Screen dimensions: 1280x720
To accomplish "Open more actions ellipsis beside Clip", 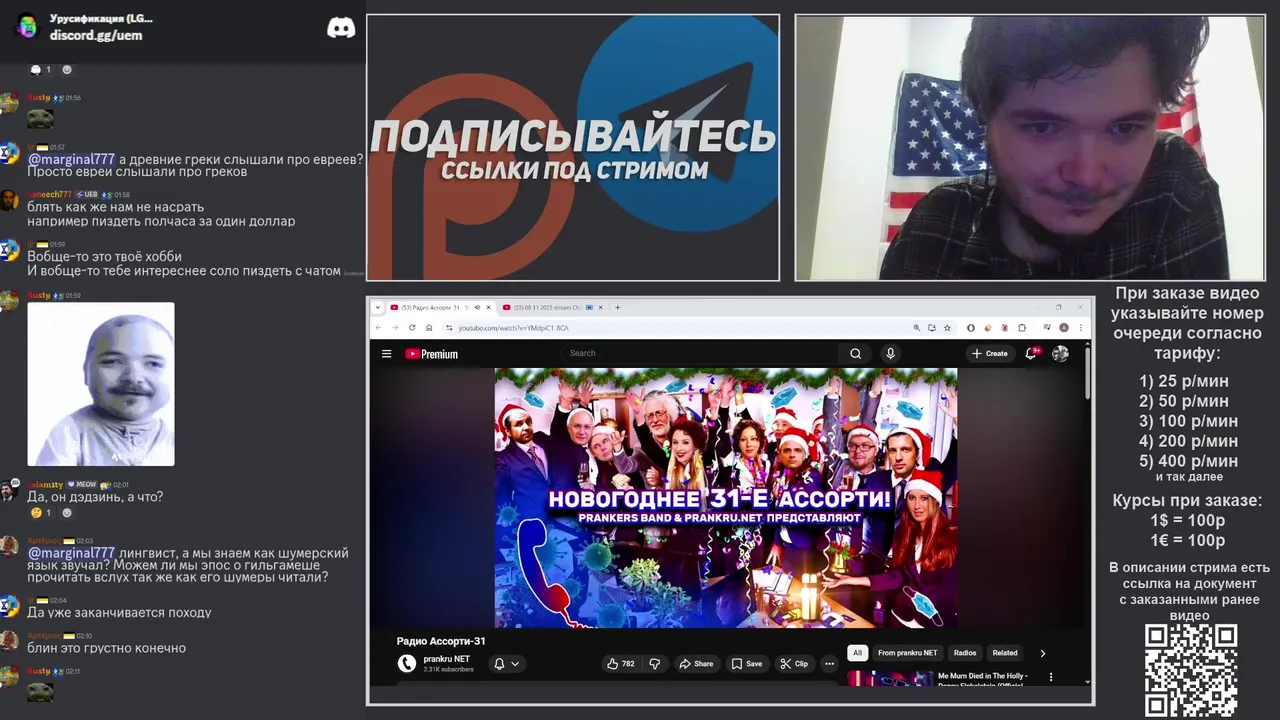I will (829, 663).
